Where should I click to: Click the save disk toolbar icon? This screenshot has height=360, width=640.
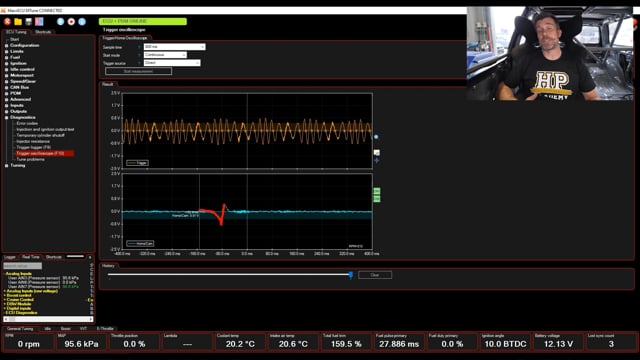[29, 22]
